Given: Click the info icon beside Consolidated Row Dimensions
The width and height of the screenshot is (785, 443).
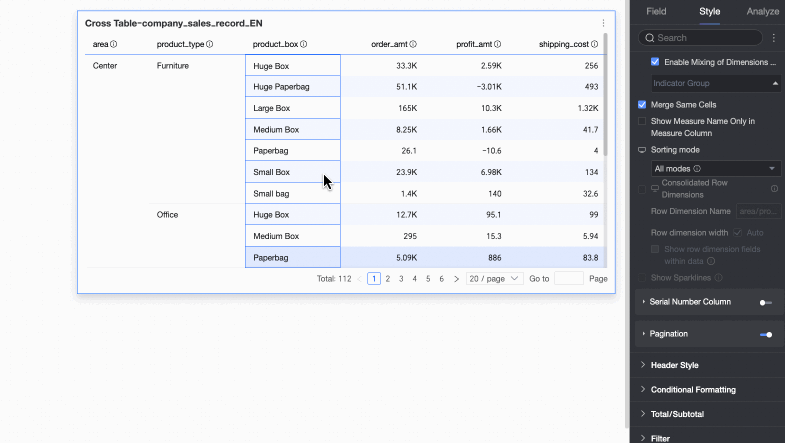Looking at the screenshot, I should pos(774,189).
